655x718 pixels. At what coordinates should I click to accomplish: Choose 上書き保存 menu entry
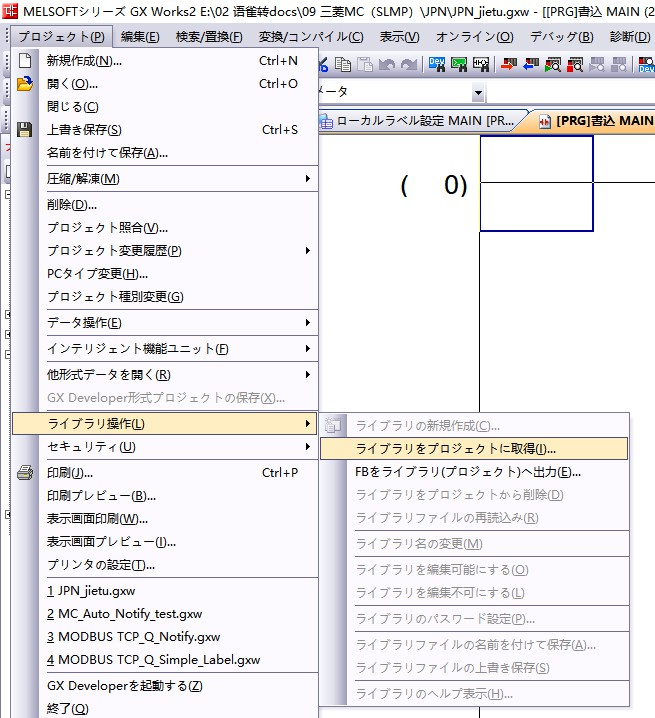tap(165, 130)
